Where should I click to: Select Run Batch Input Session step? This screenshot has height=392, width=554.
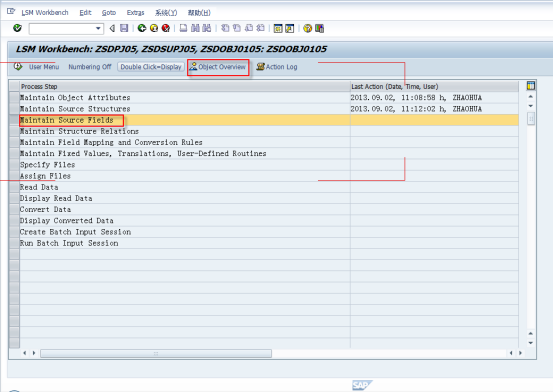point(184,243)
